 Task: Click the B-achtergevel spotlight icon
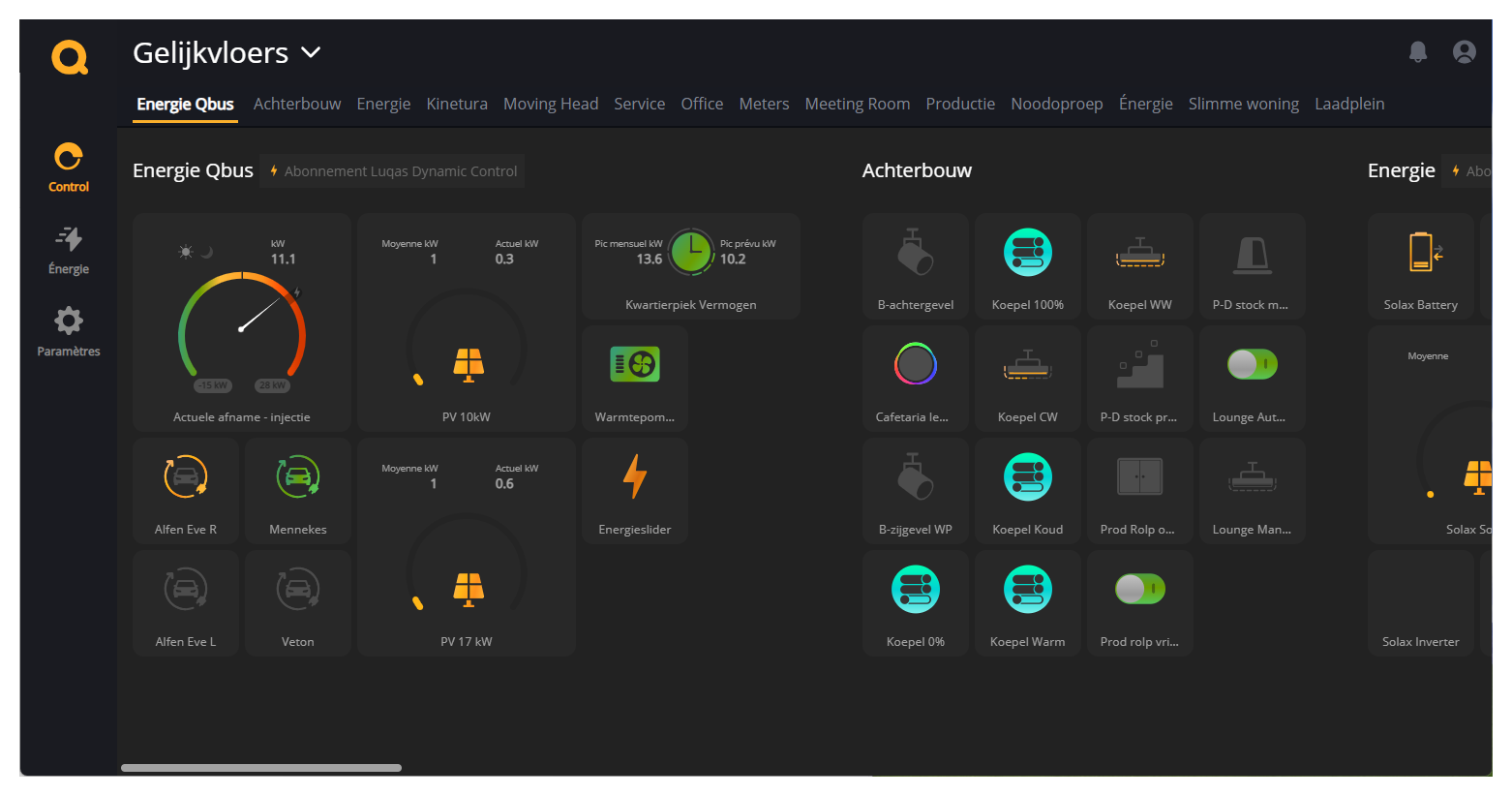pyautogui.click(x=915, y=253)
